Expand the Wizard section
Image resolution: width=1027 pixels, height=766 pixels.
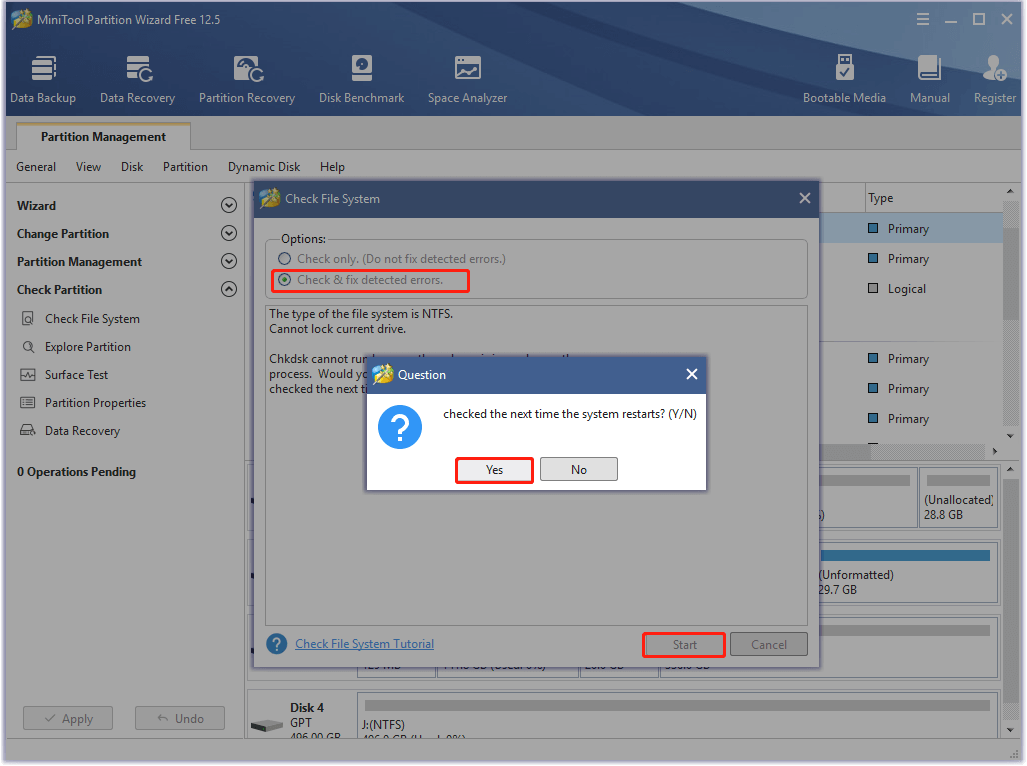pos(229,206)
